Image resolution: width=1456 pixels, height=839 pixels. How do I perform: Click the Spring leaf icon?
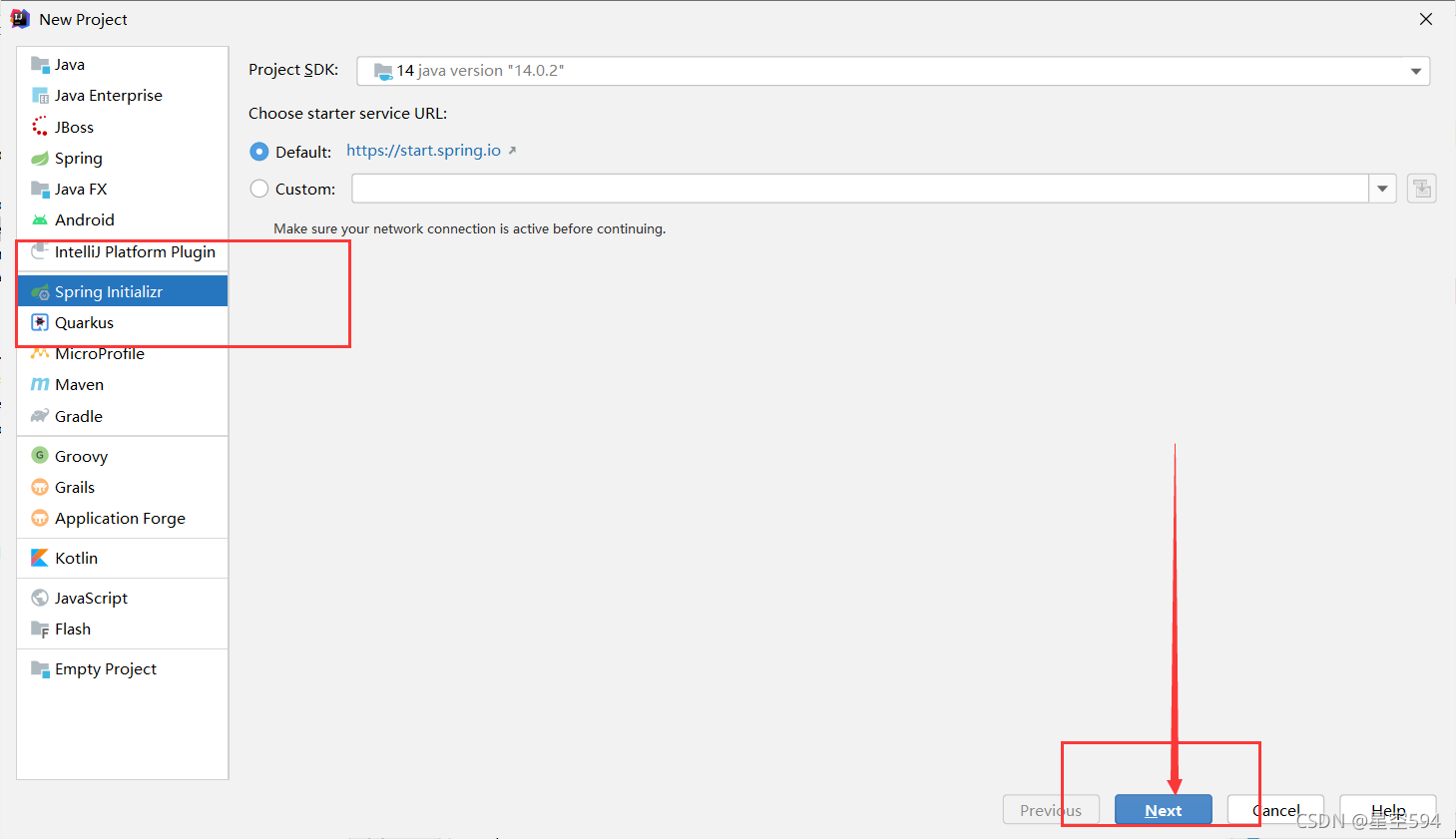[x=40, y=159]
